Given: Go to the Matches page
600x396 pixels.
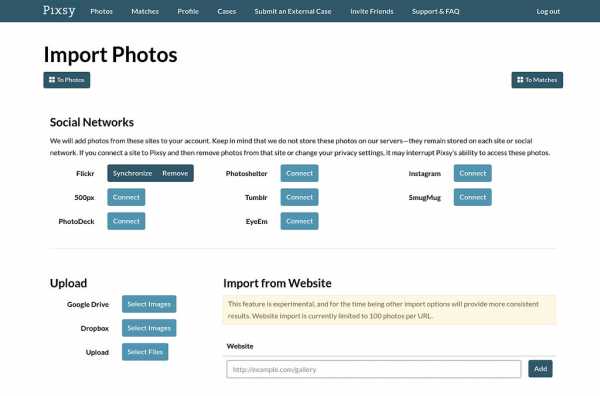Looking at the screenshot, I should 145,11.
